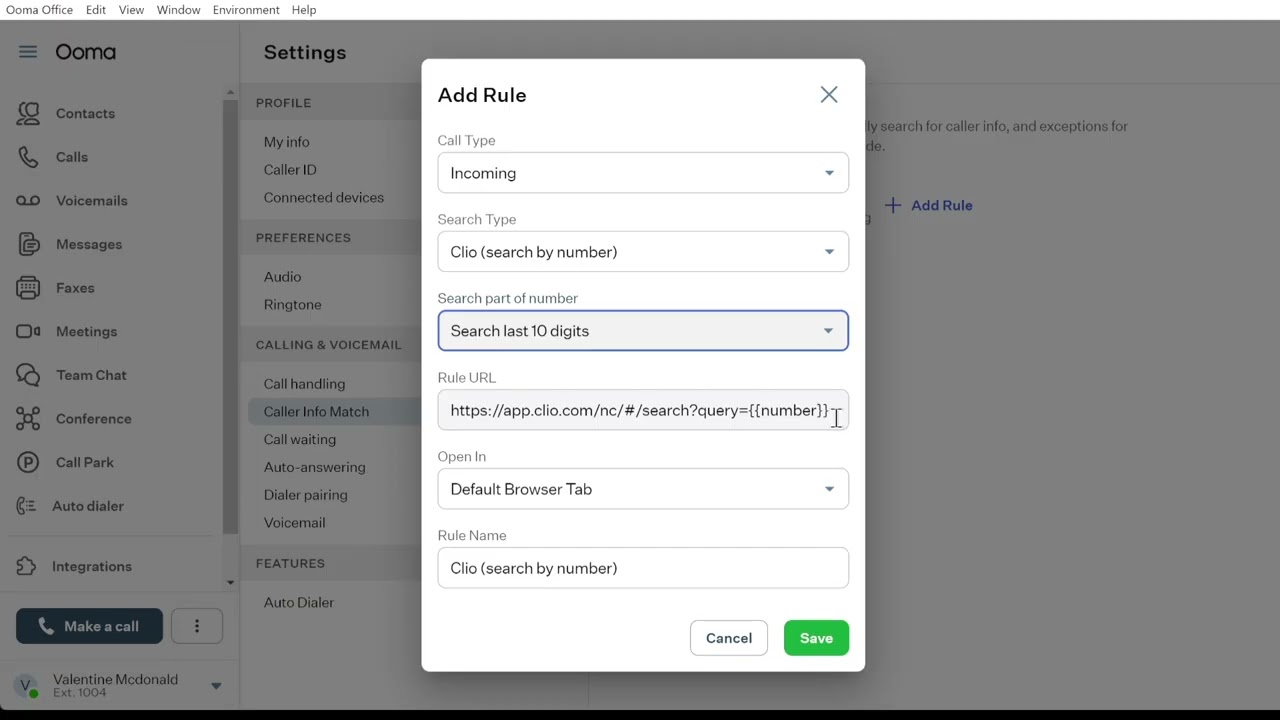
Task: Expand the Search Type dropdown
Action: tap(643, 252)
